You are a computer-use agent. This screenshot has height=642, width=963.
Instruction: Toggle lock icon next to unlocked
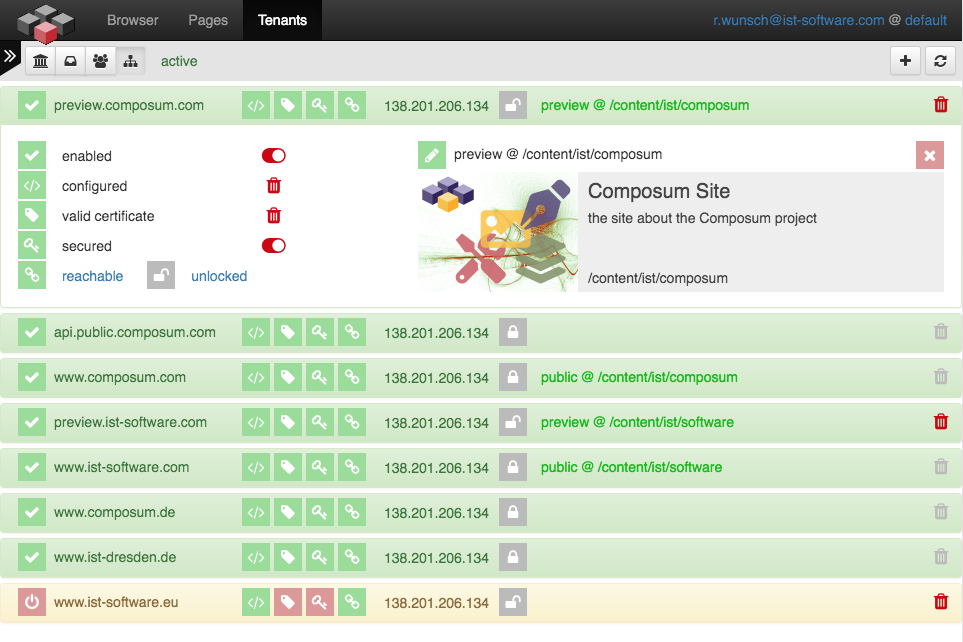[x=161, y=276]
